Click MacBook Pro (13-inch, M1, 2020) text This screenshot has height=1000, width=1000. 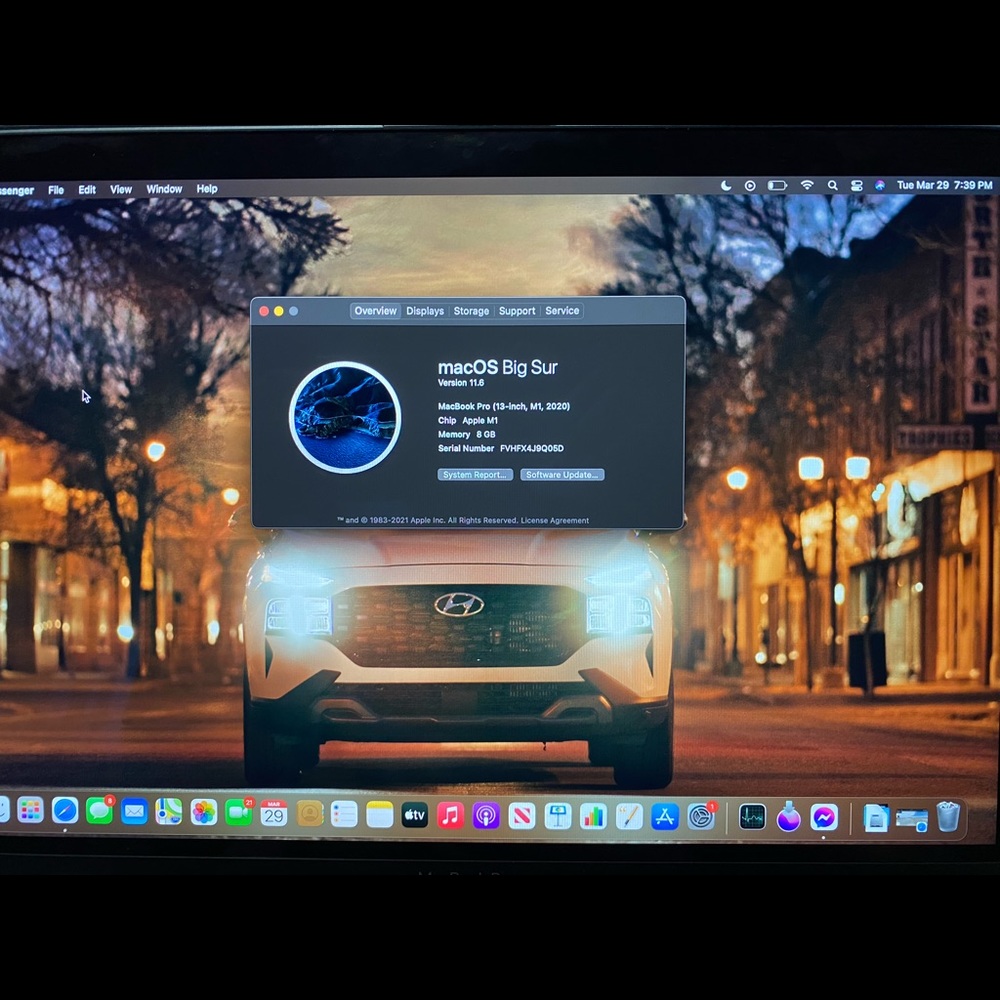[x=504, y=406]
